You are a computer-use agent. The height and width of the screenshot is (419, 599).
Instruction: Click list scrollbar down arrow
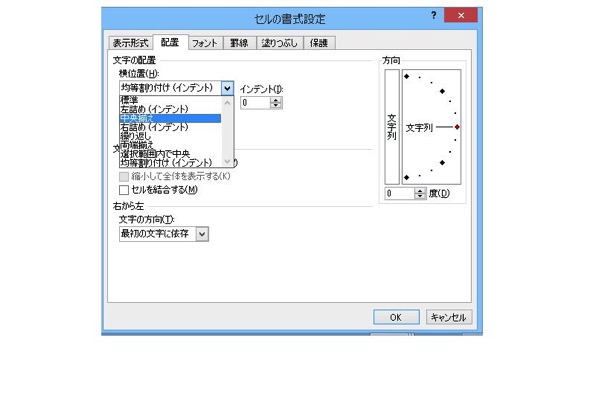point(227,162)
